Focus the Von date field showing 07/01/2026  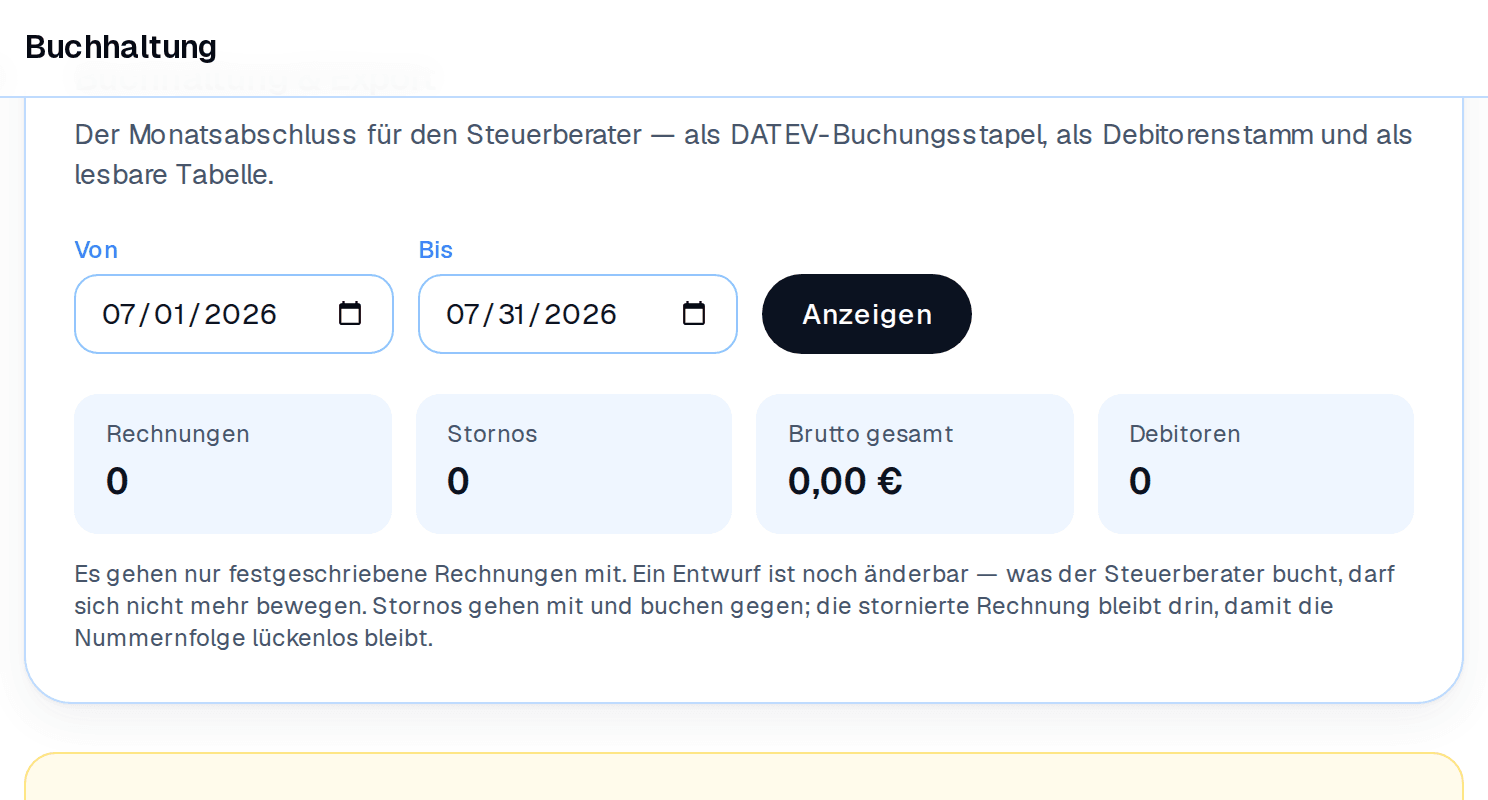234,314
